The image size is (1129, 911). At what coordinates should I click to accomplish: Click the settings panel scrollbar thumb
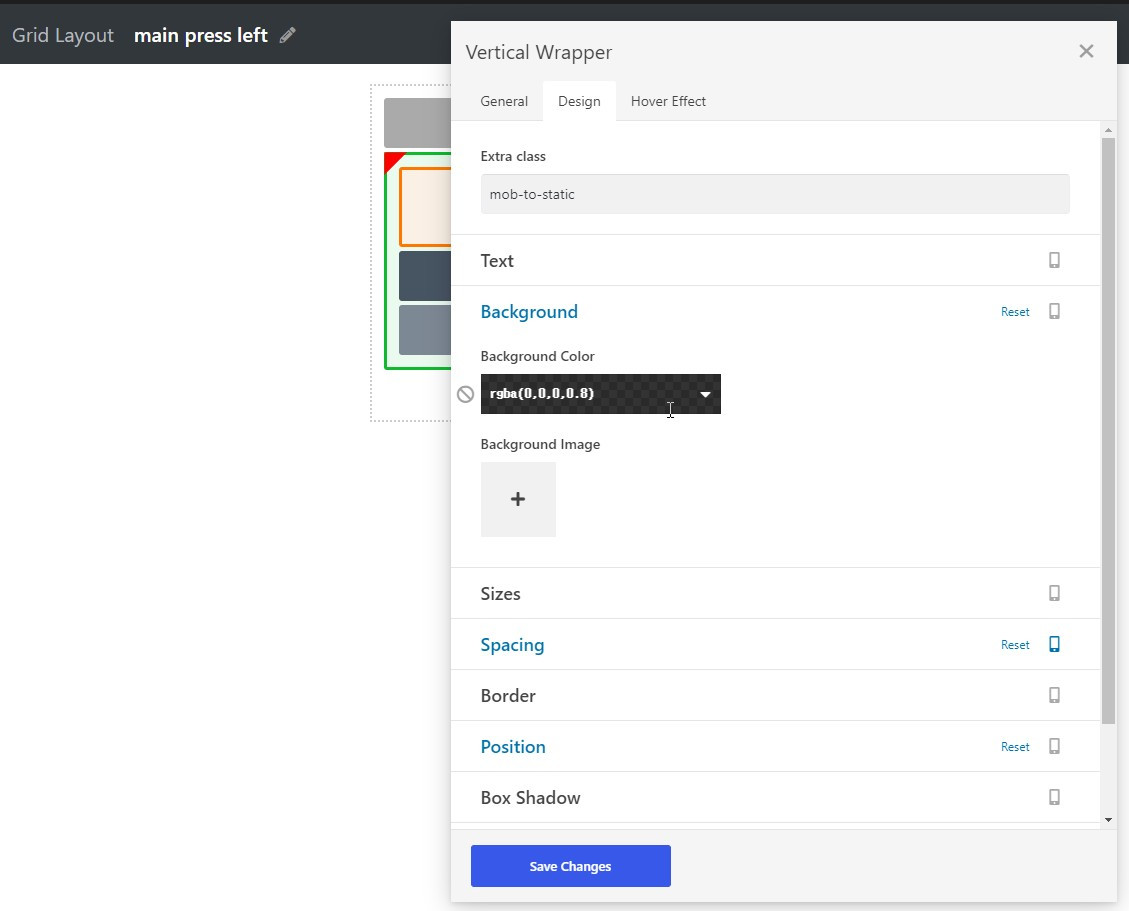pyautogui.click(x=1108, y=431)
